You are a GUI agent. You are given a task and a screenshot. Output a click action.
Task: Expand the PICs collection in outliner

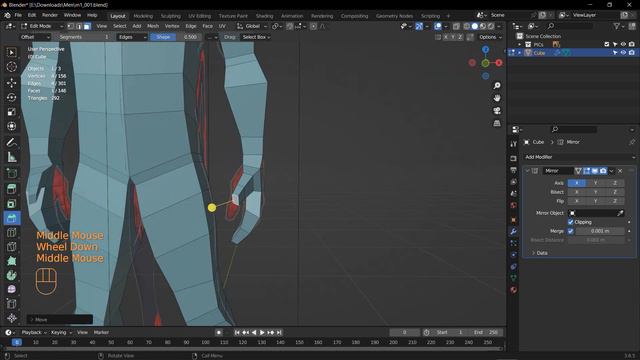coord(520,44)
